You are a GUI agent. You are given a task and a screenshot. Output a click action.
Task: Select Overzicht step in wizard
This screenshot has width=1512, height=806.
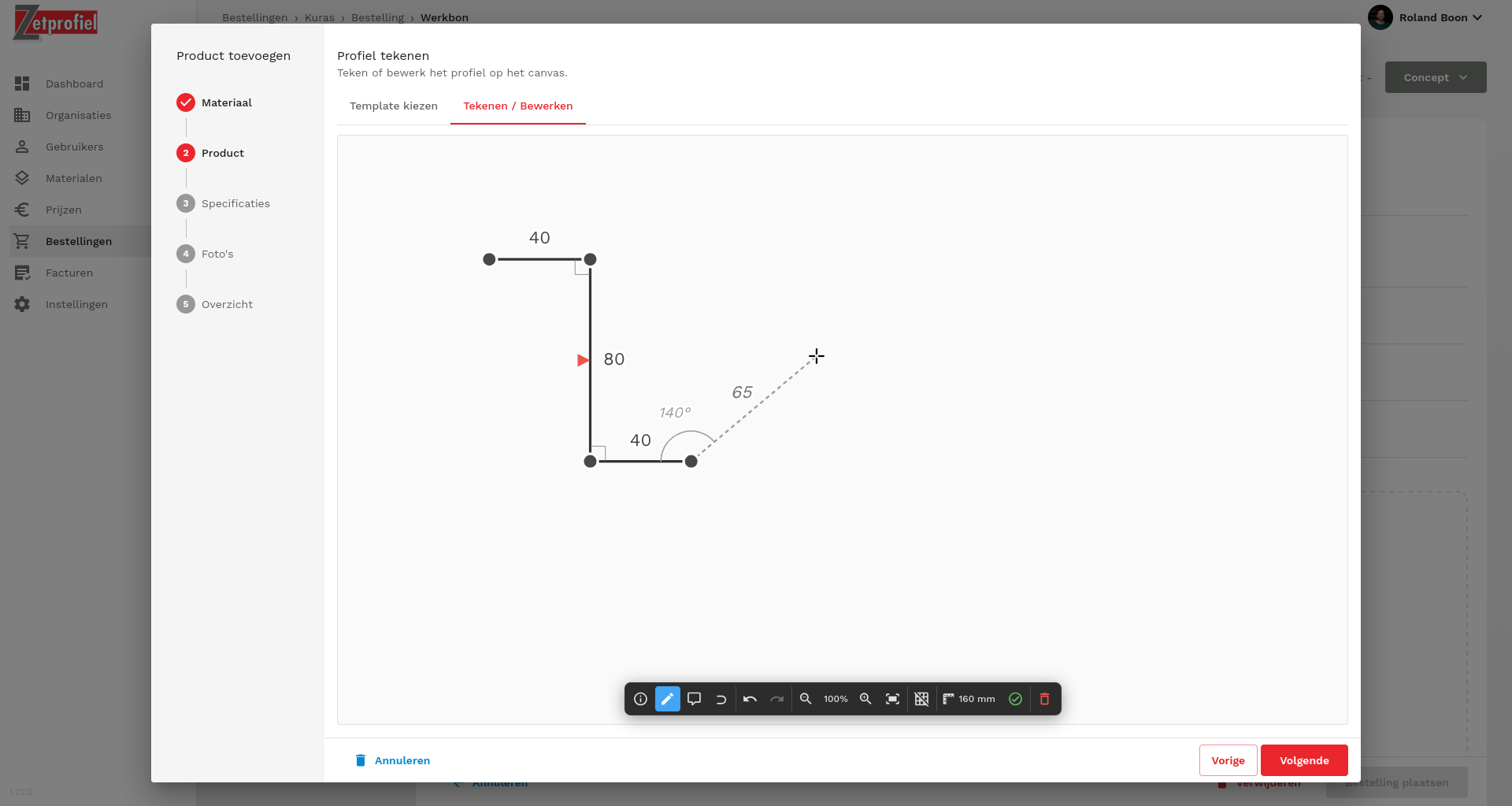pyautogui.click(x=214, y=304)
